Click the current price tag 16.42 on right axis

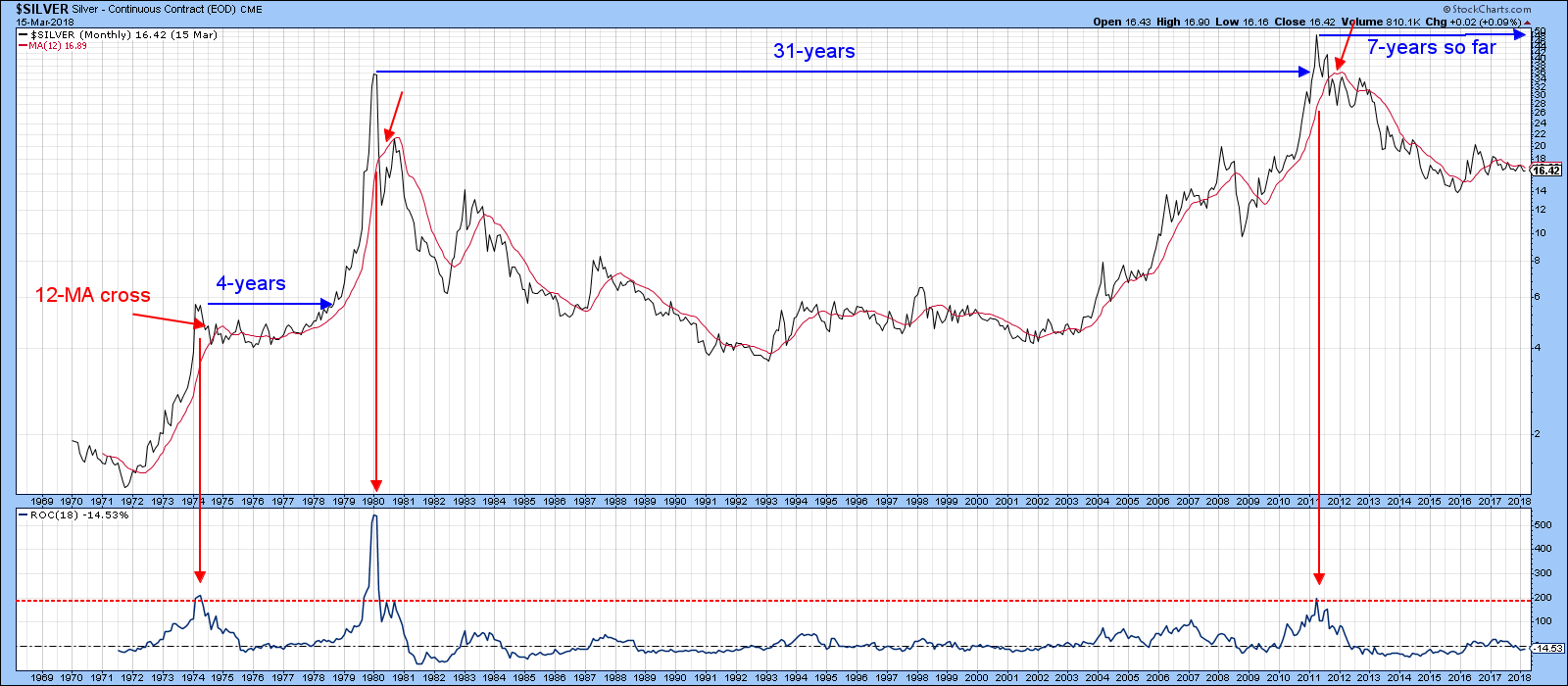pos(1545,171)
